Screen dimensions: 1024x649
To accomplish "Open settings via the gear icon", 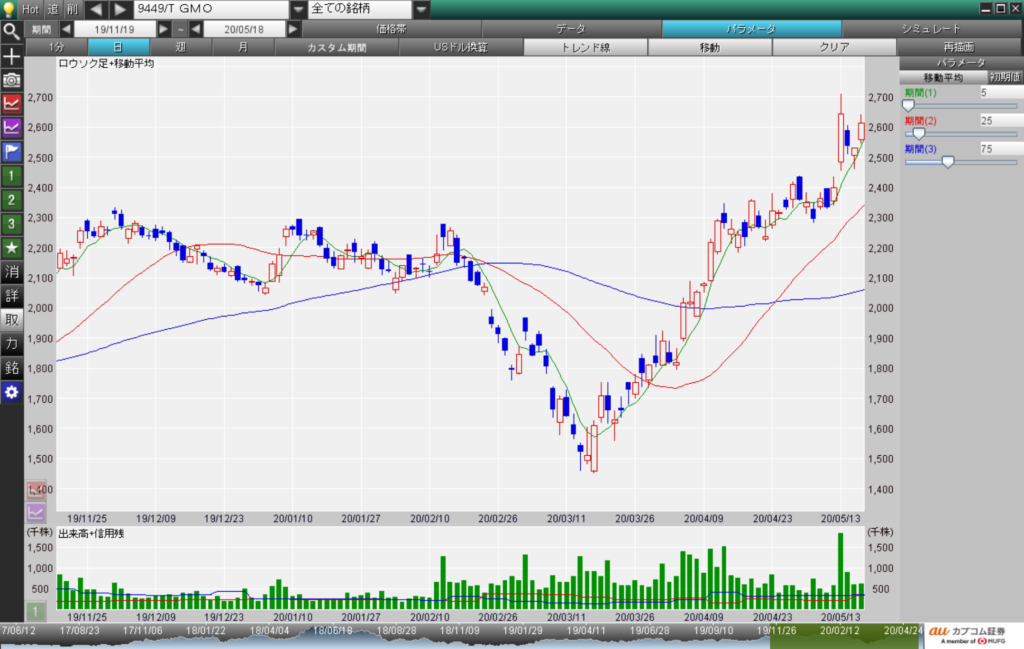I will point(11,392).
